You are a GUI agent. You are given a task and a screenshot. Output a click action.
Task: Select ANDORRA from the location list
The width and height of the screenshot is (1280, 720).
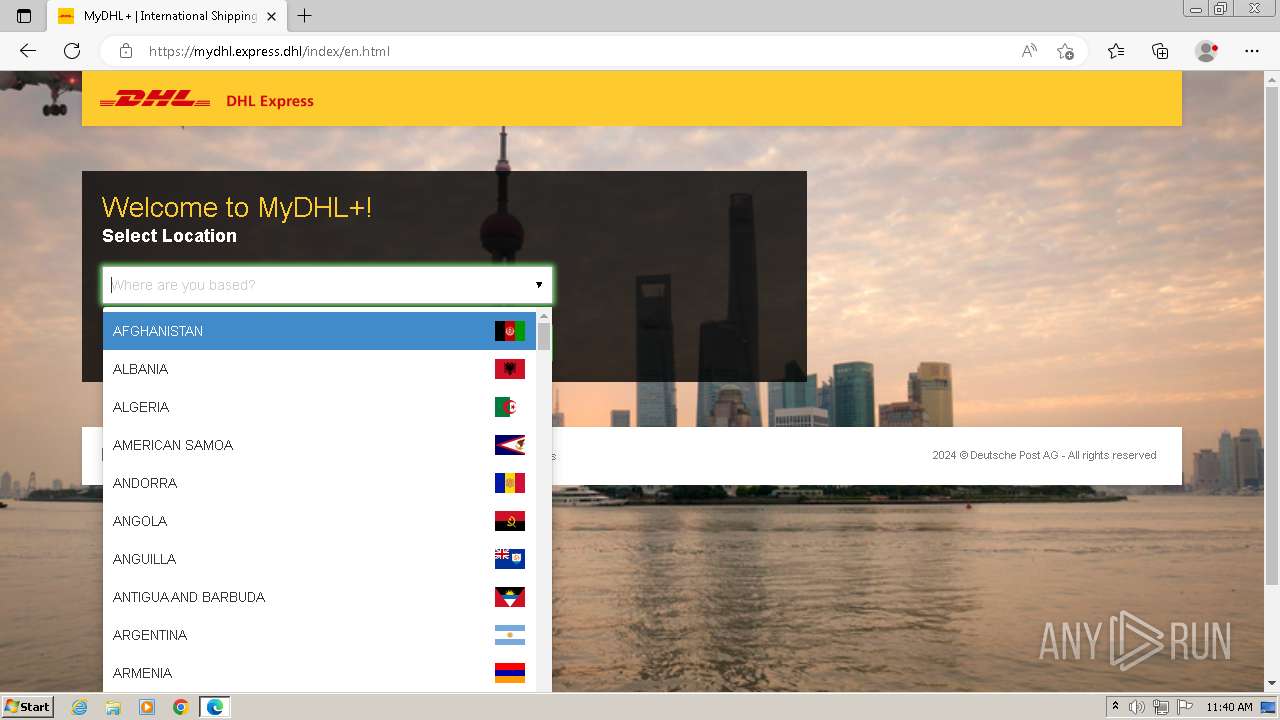pos(319,483)
